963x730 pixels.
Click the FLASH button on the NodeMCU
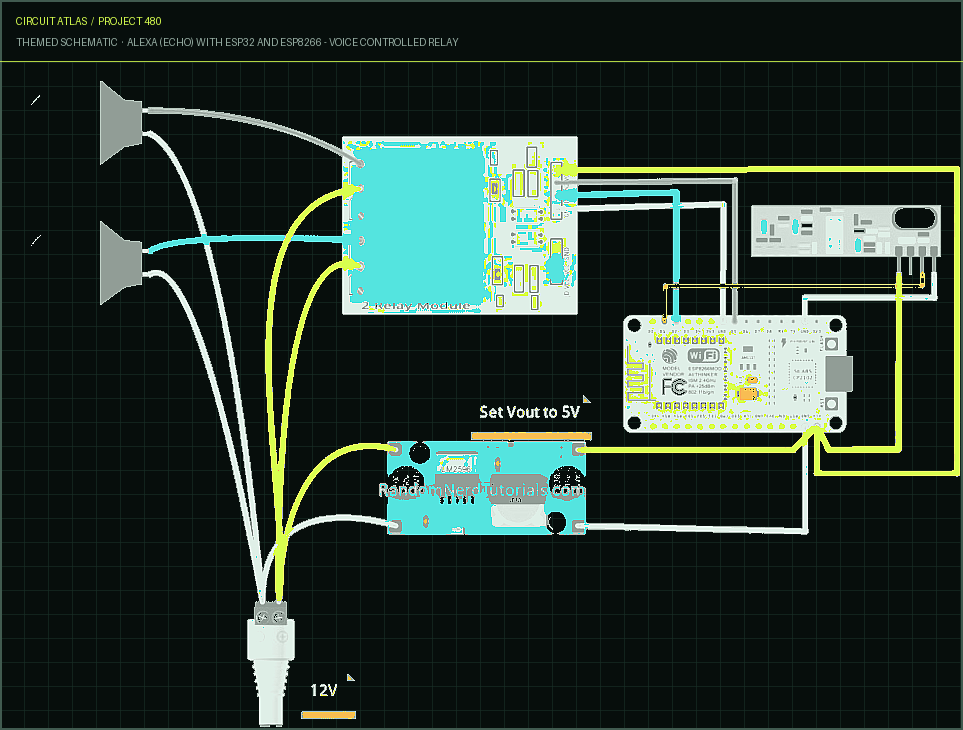[831, 344]
